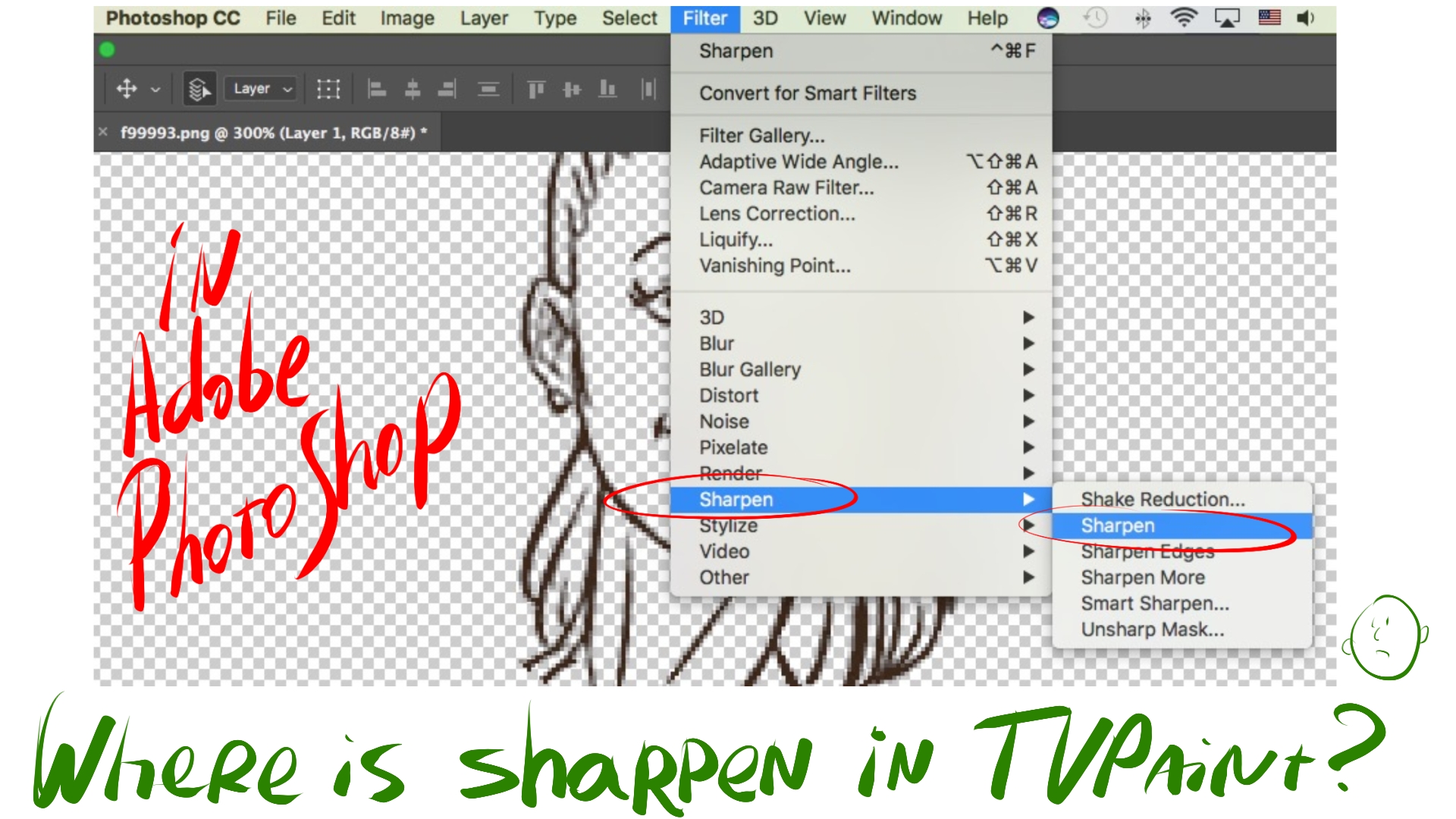
Task: Click the green window zoom button
Action: tap(107, 49)
